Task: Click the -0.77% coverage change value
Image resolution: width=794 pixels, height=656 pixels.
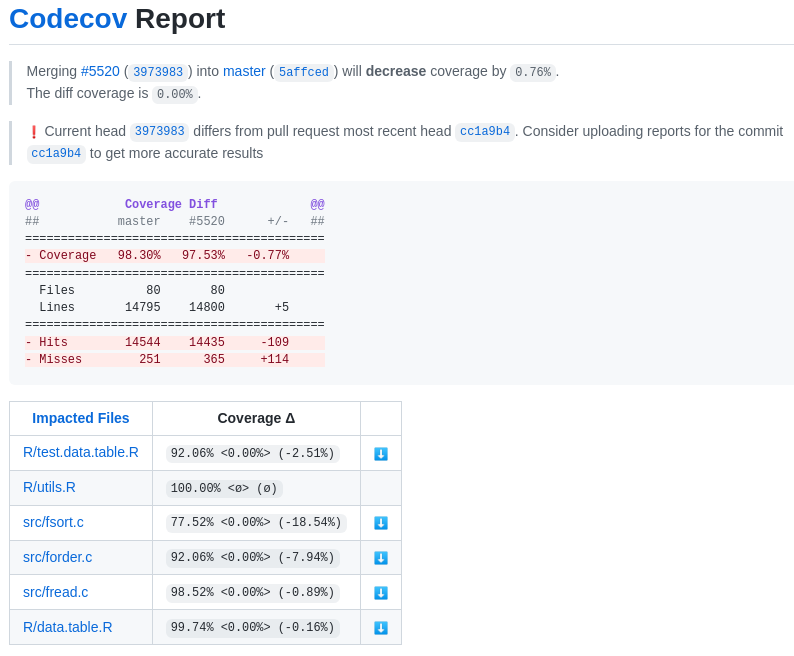Action: [x=268, y=255]
